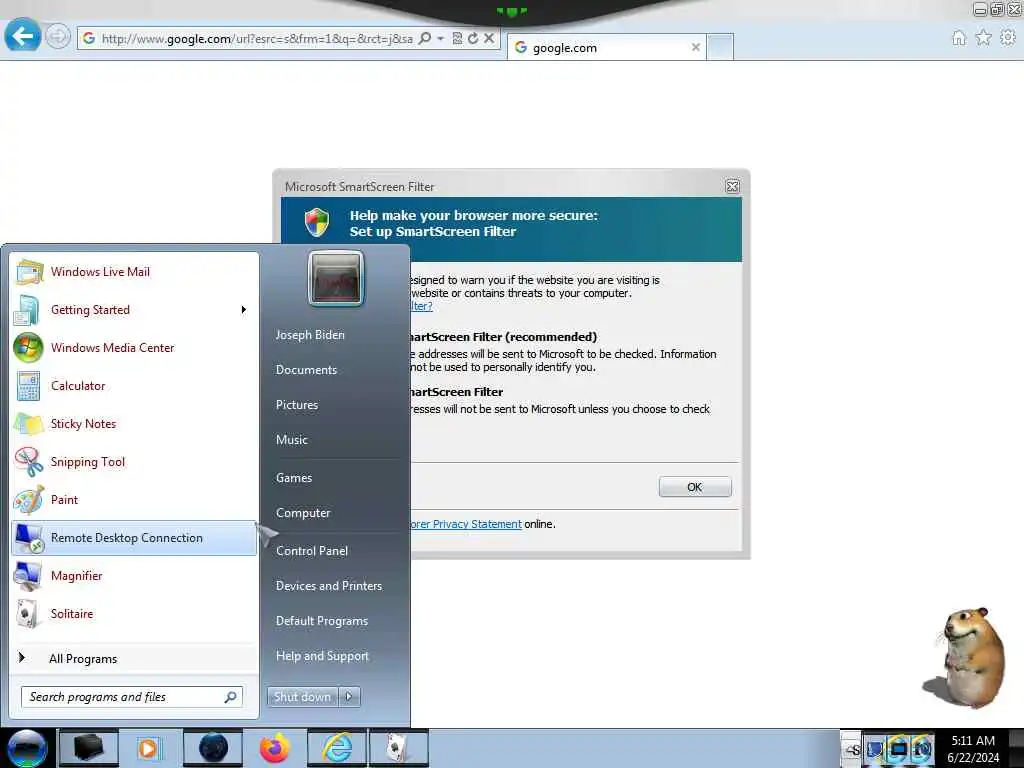Stop loading the page with X
The image size is (1024, 768).
pos(488,39)
